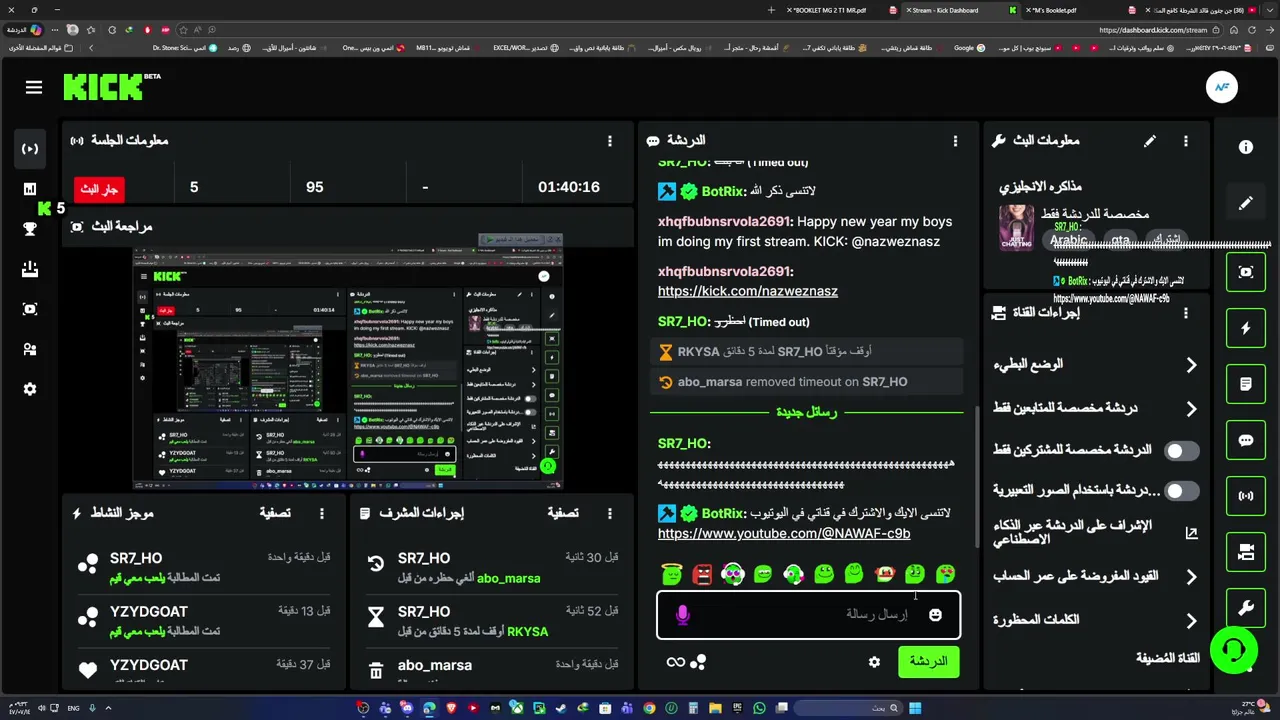1280x720 pixels.
Task: Open options menu of معلومات البث panel
Action: (x=1186, y=141)
